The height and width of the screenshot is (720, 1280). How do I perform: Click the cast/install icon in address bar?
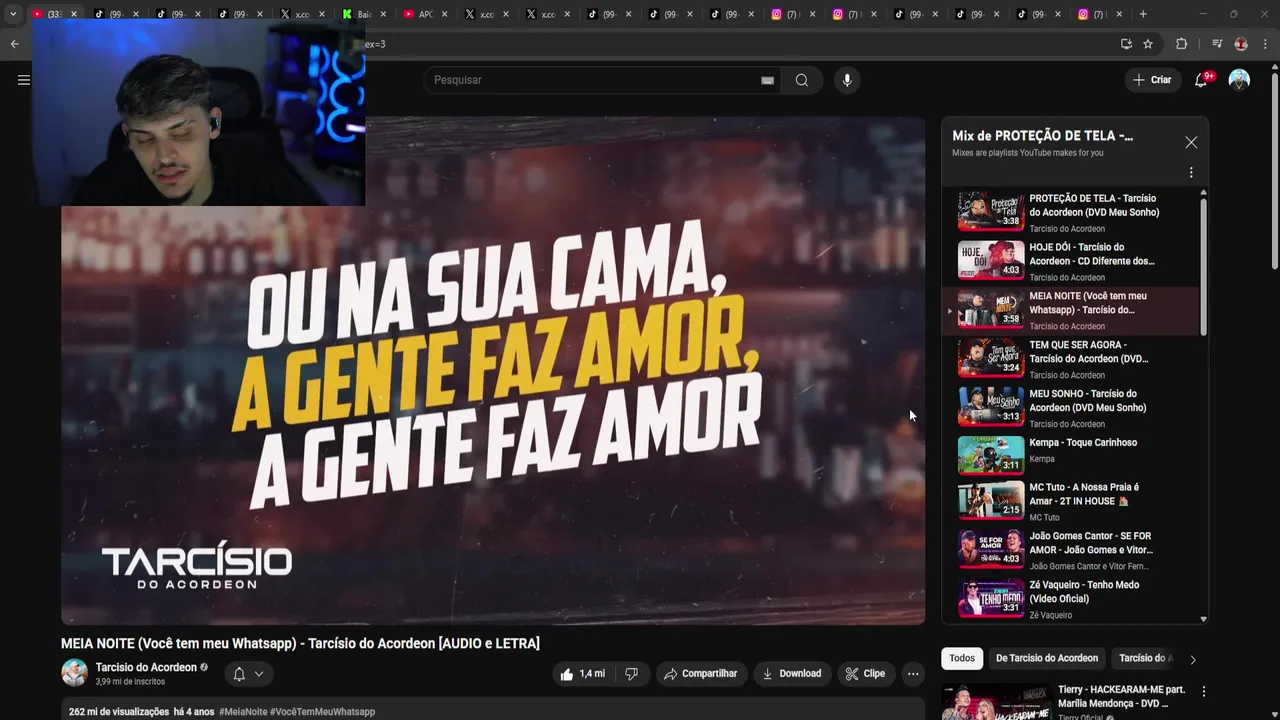[1126, 44]
